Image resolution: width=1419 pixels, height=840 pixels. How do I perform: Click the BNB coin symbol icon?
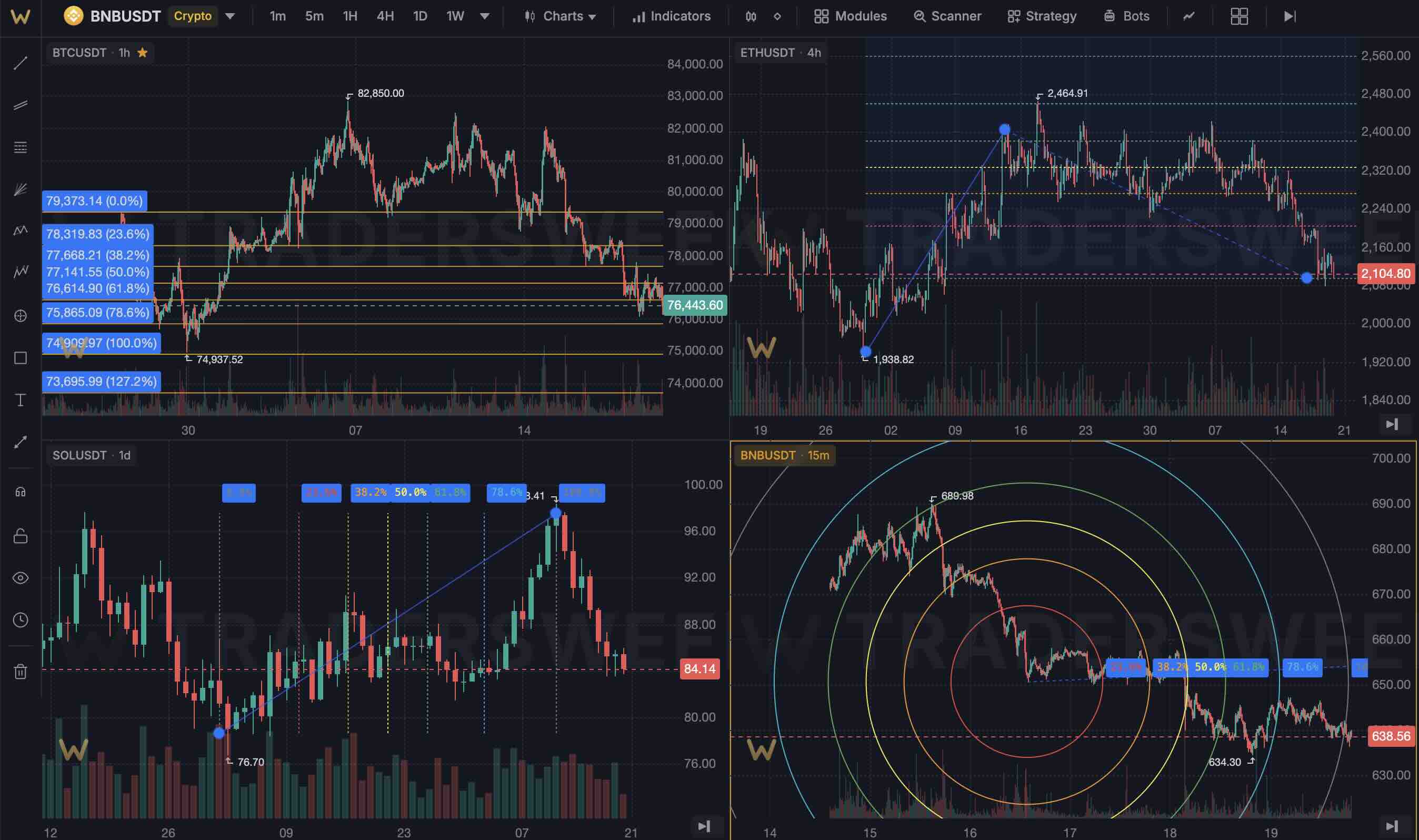pyautogui.click(x=74, y=16)
